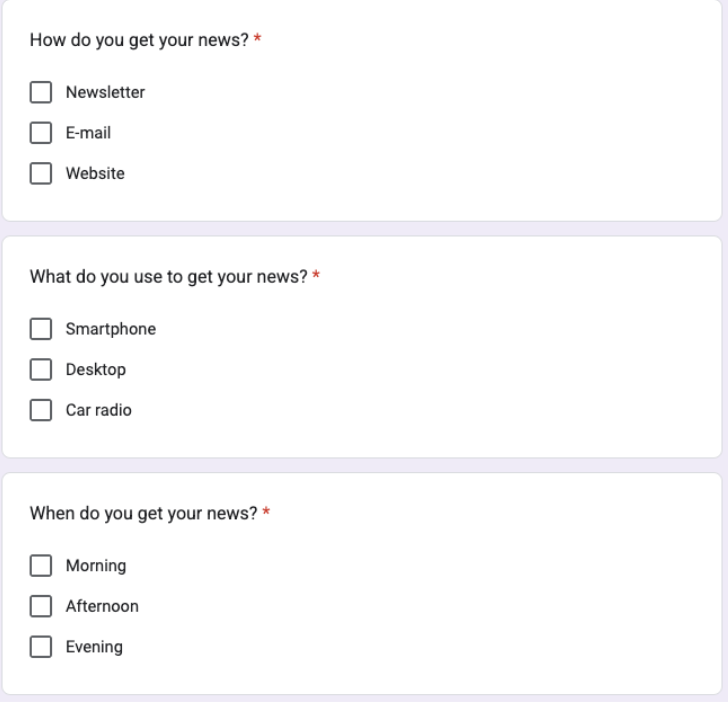
Task: Click the 'How do you get your news?' heading
Action: point(139,40)
